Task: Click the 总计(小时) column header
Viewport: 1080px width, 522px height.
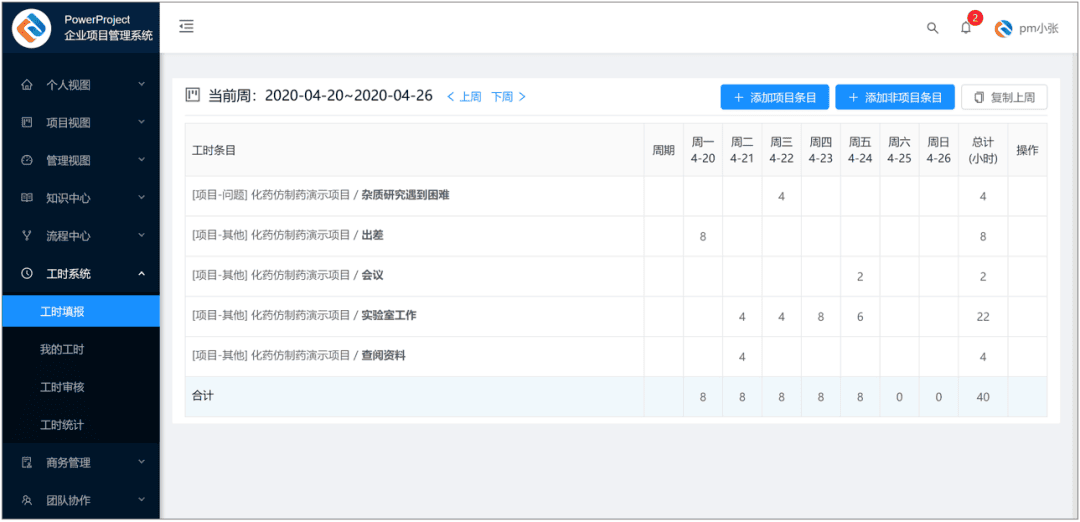Action: 983,150
